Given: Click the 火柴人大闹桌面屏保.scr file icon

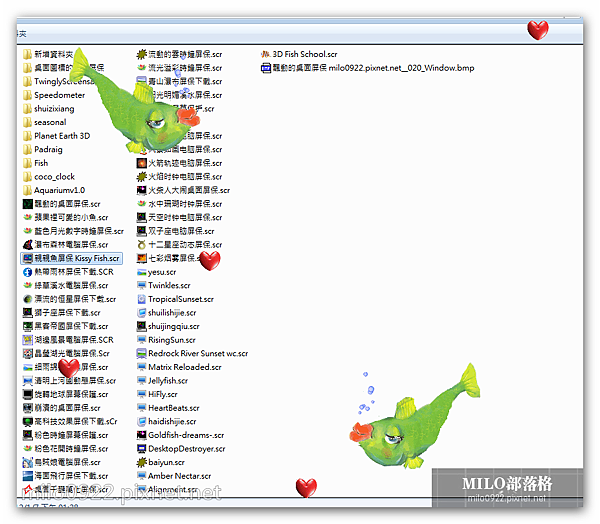Looking at the screenshot, I should click(x=142, y=190).
